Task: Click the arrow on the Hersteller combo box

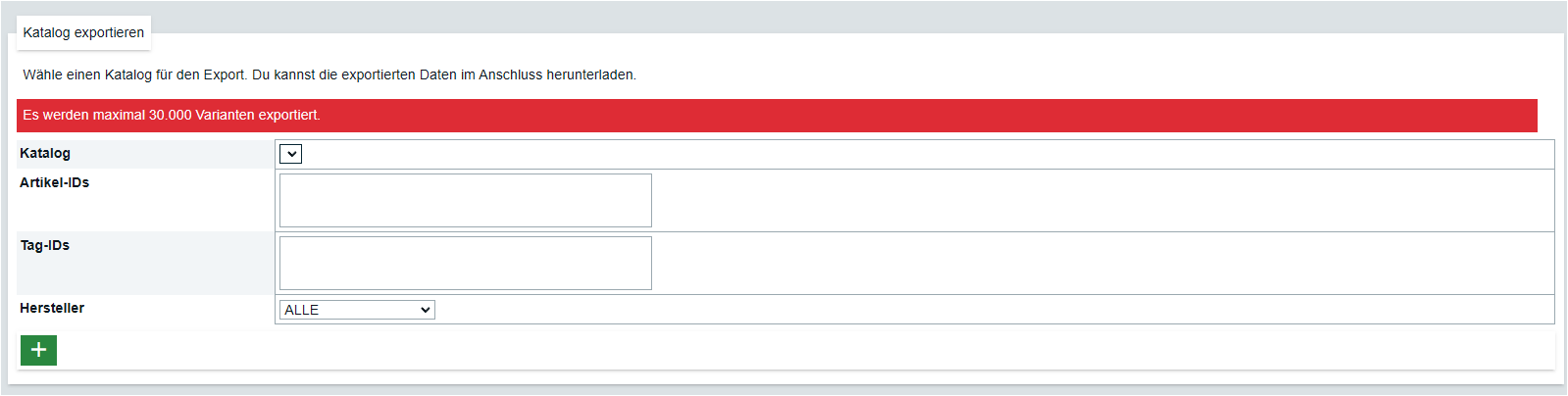Action: tap(426, 310)
